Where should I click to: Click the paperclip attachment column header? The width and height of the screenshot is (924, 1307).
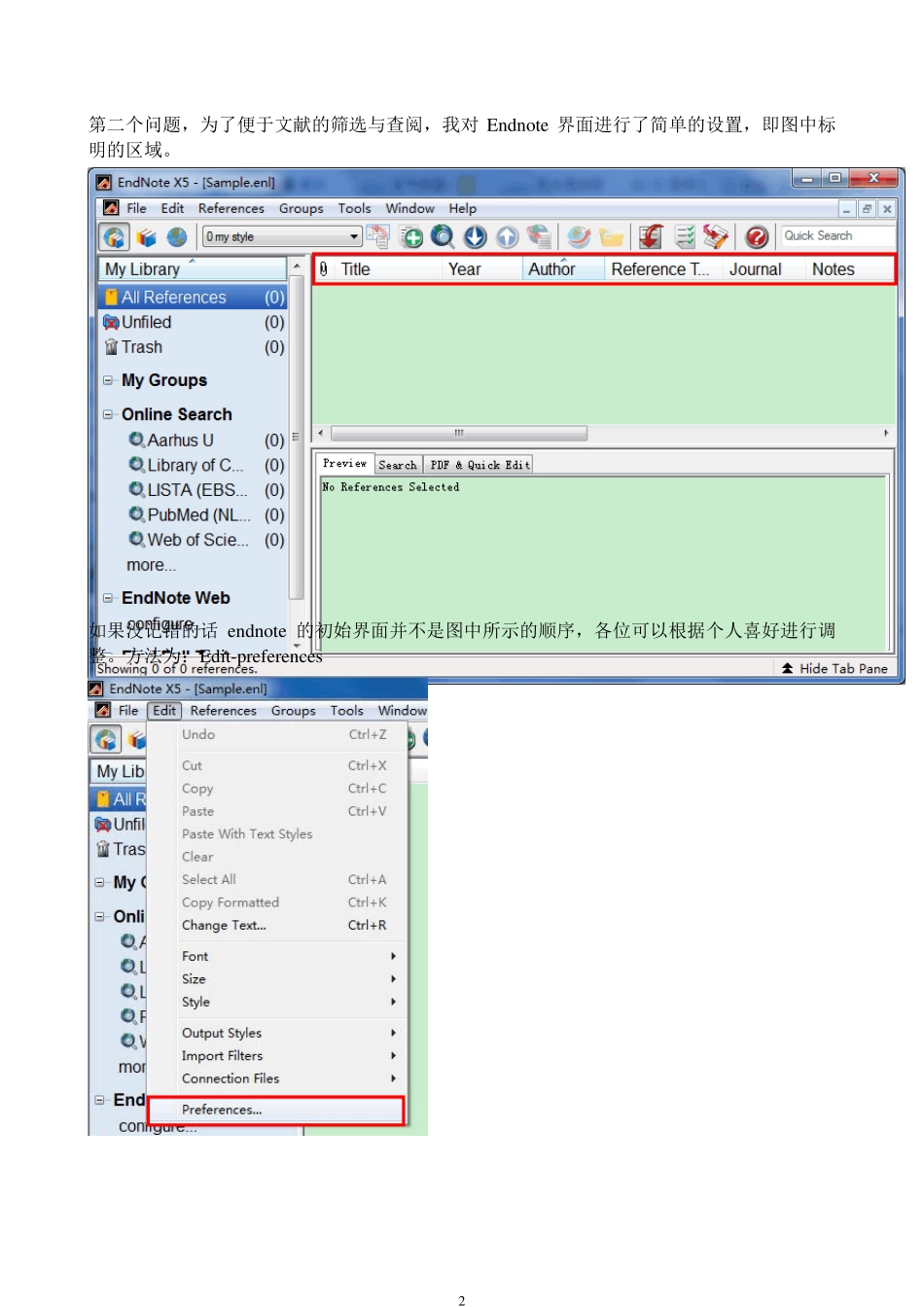click(324, 269)
